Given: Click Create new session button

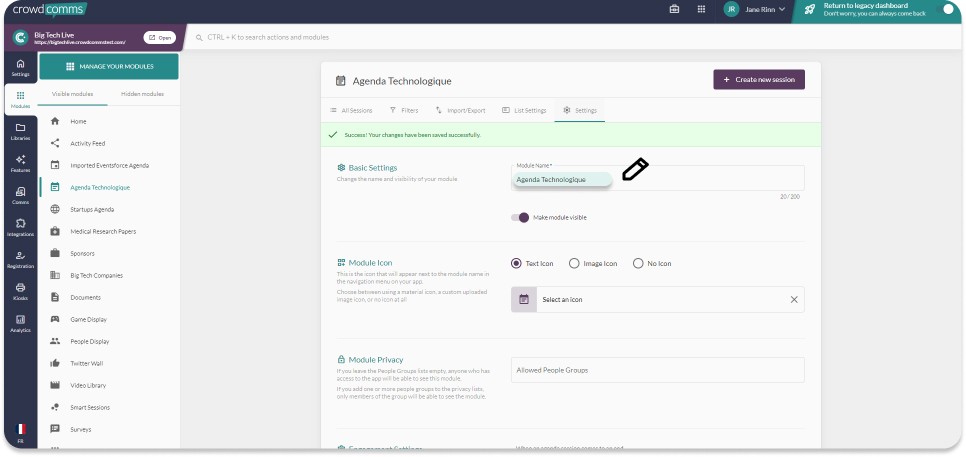Looking at the screenshot, I should (x=758, y=79).
